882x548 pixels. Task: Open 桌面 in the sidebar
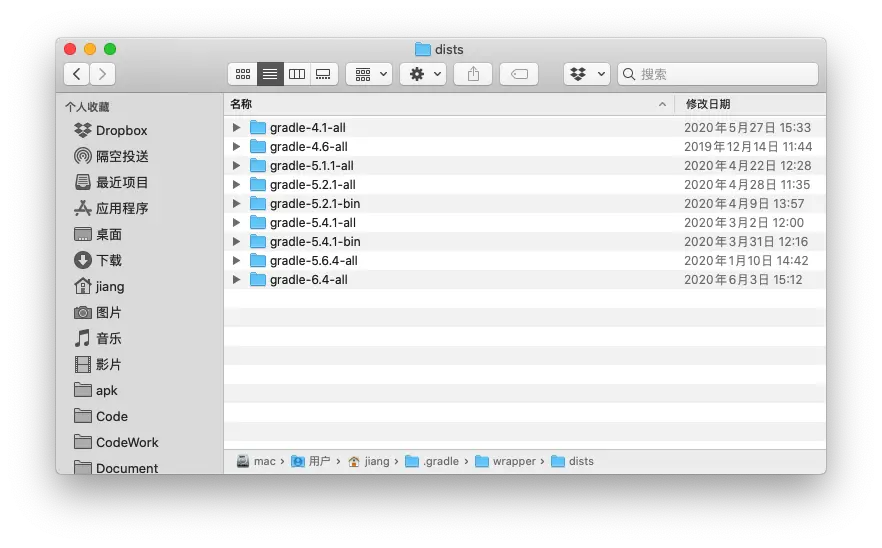pyautogui.click(x=98, y=234)
